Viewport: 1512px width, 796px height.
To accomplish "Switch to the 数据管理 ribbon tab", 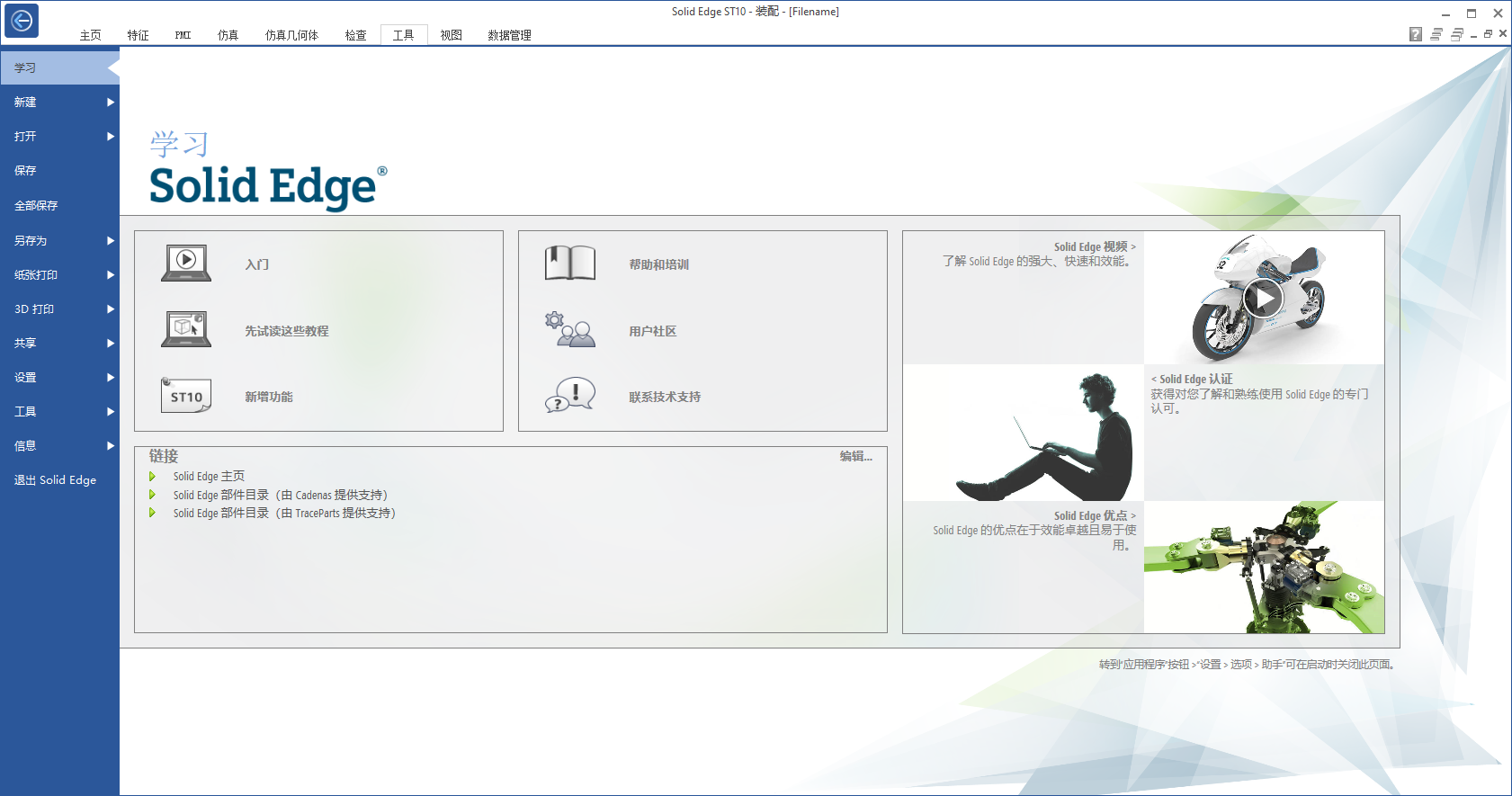I will 509,35.
